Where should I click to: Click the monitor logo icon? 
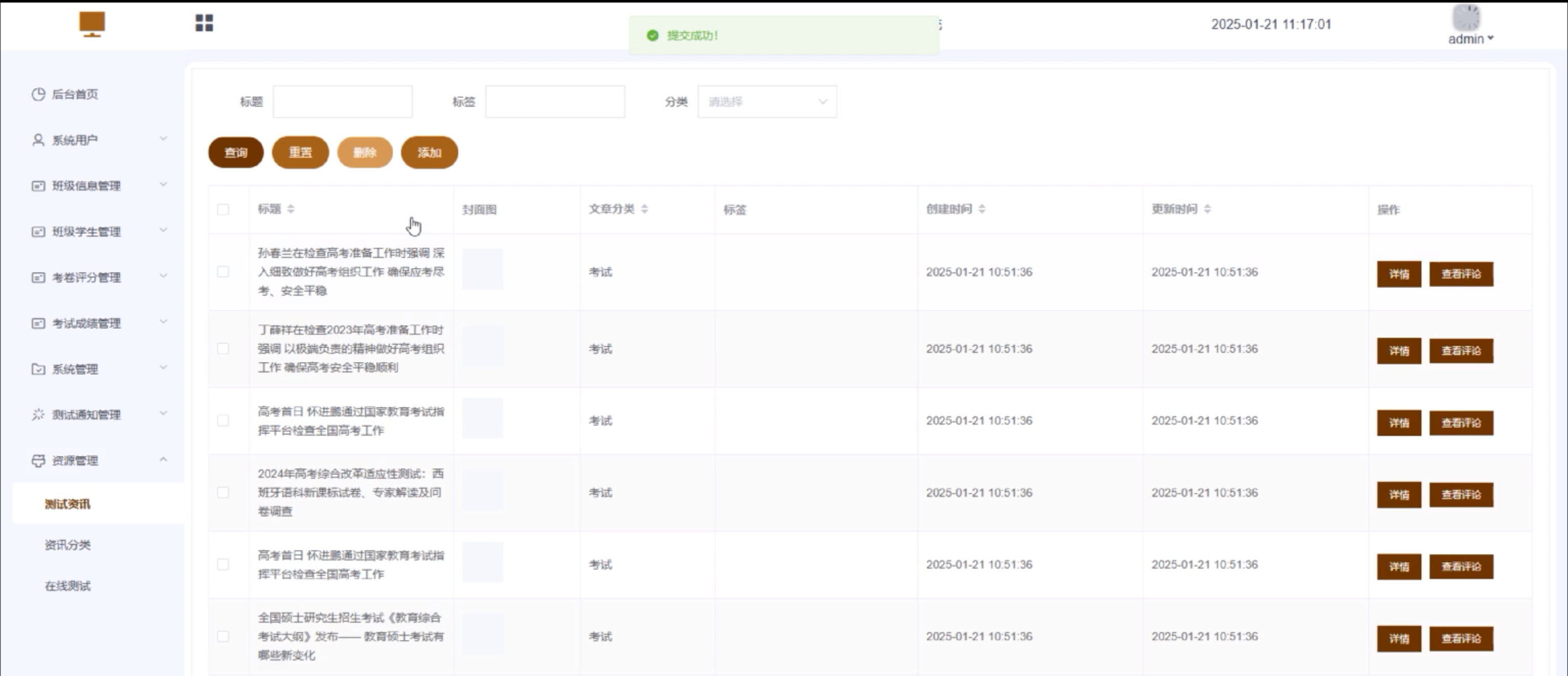92,23
